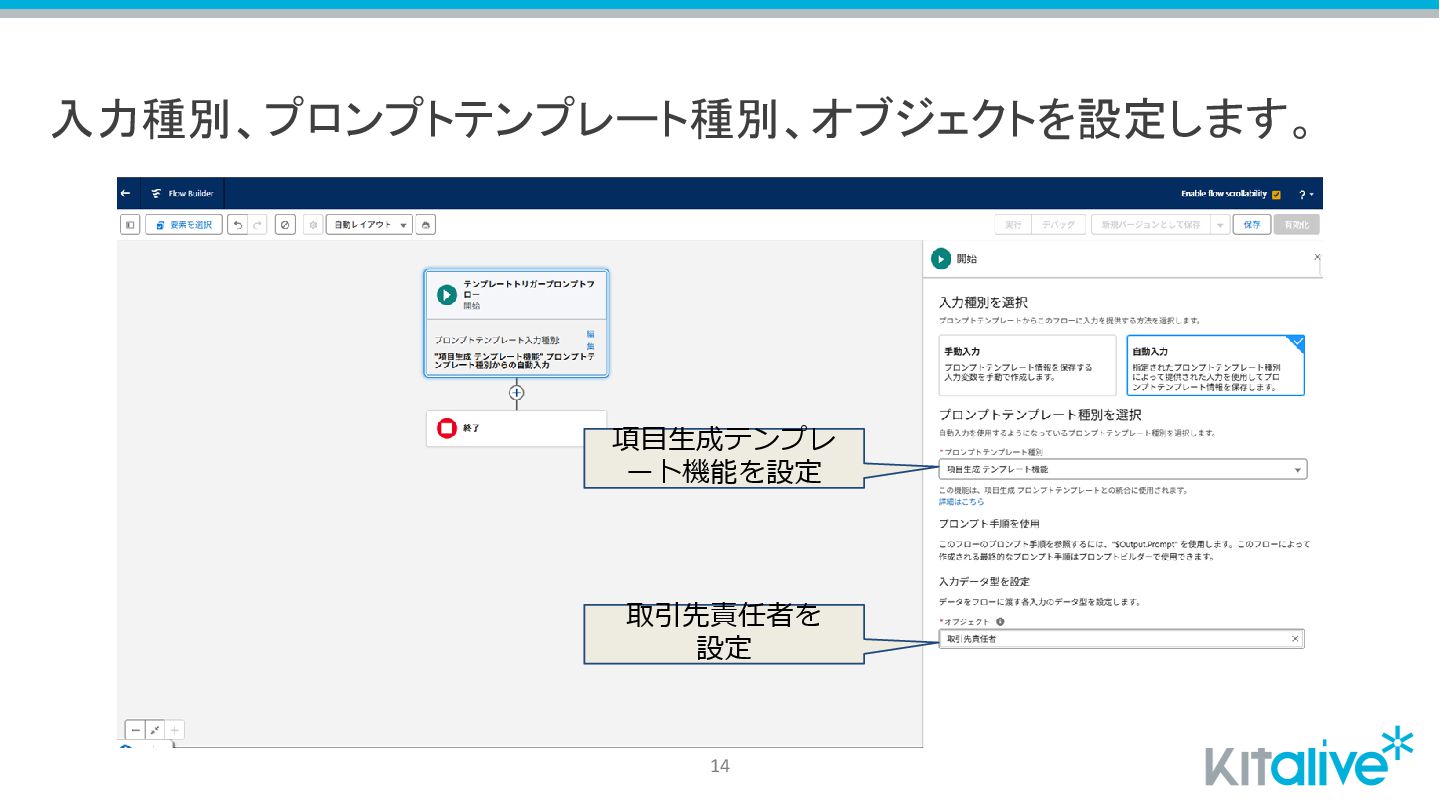Click the 入力データ型を設定 heading

pyautogui.click(x=984, y=581)
